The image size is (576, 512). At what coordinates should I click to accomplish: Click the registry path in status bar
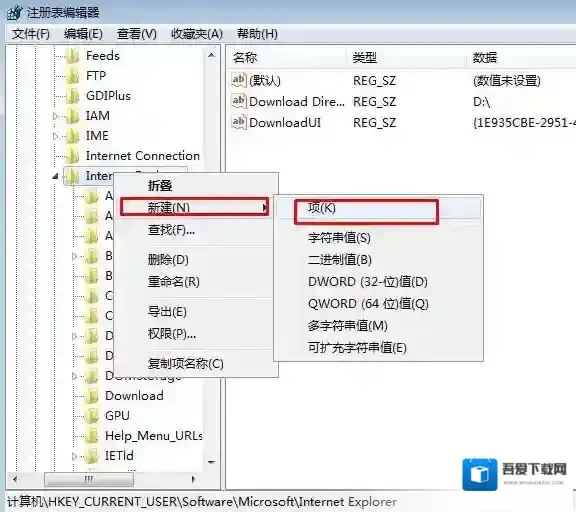202,502
